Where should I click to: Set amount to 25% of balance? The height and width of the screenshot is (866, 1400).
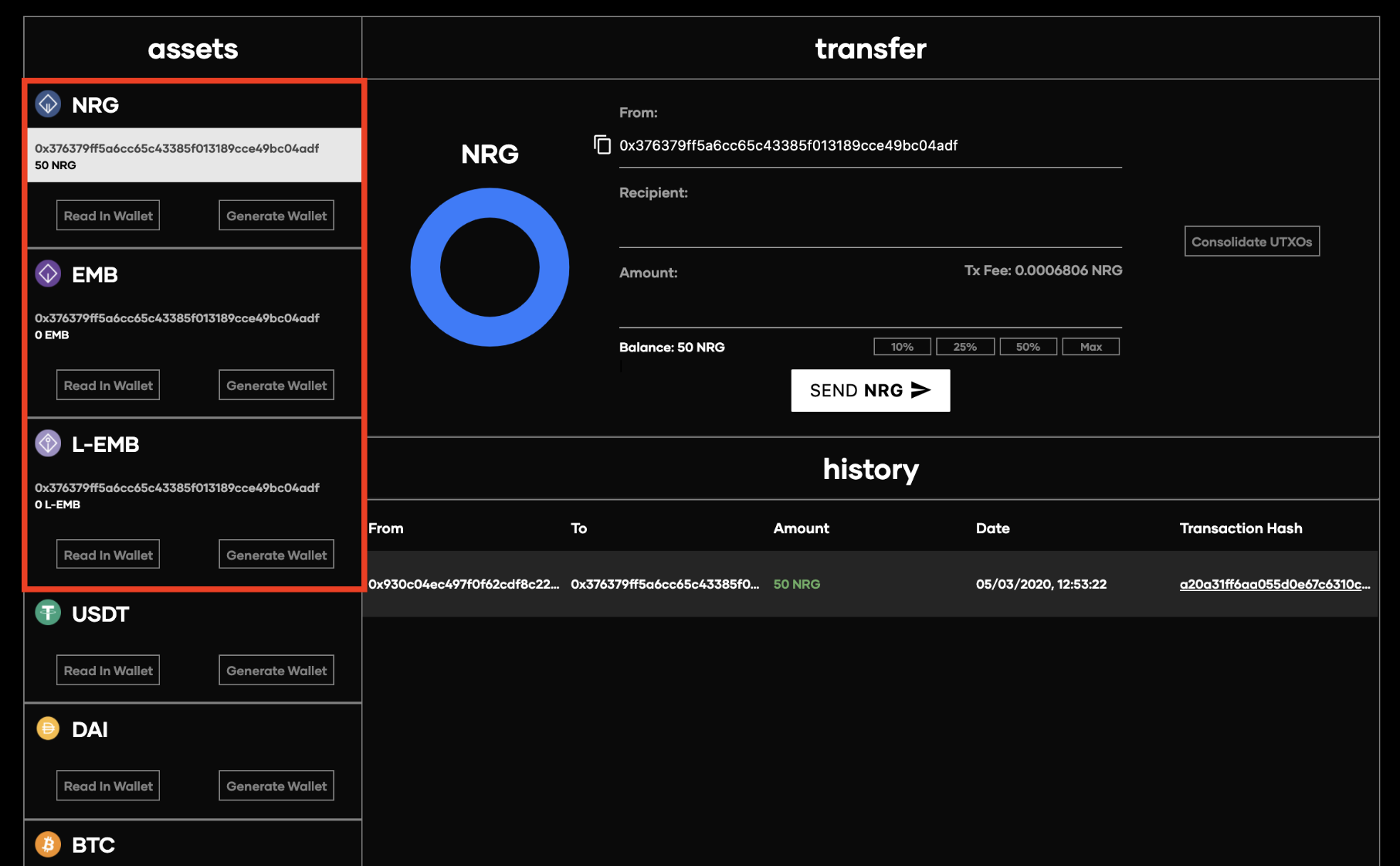[965, 347]
